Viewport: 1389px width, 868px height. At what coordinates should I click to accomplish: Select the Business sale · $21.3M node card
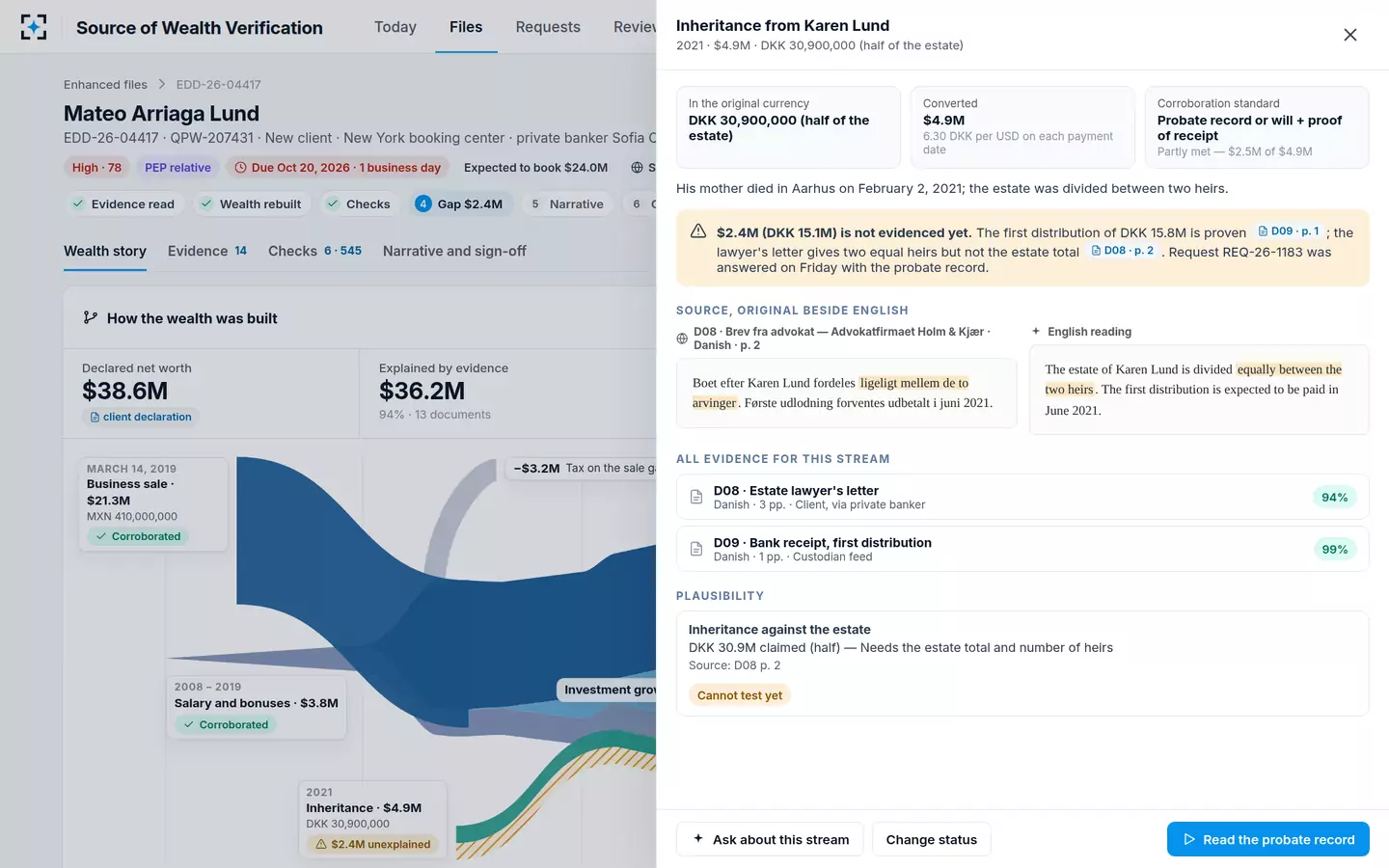point(153,504)
